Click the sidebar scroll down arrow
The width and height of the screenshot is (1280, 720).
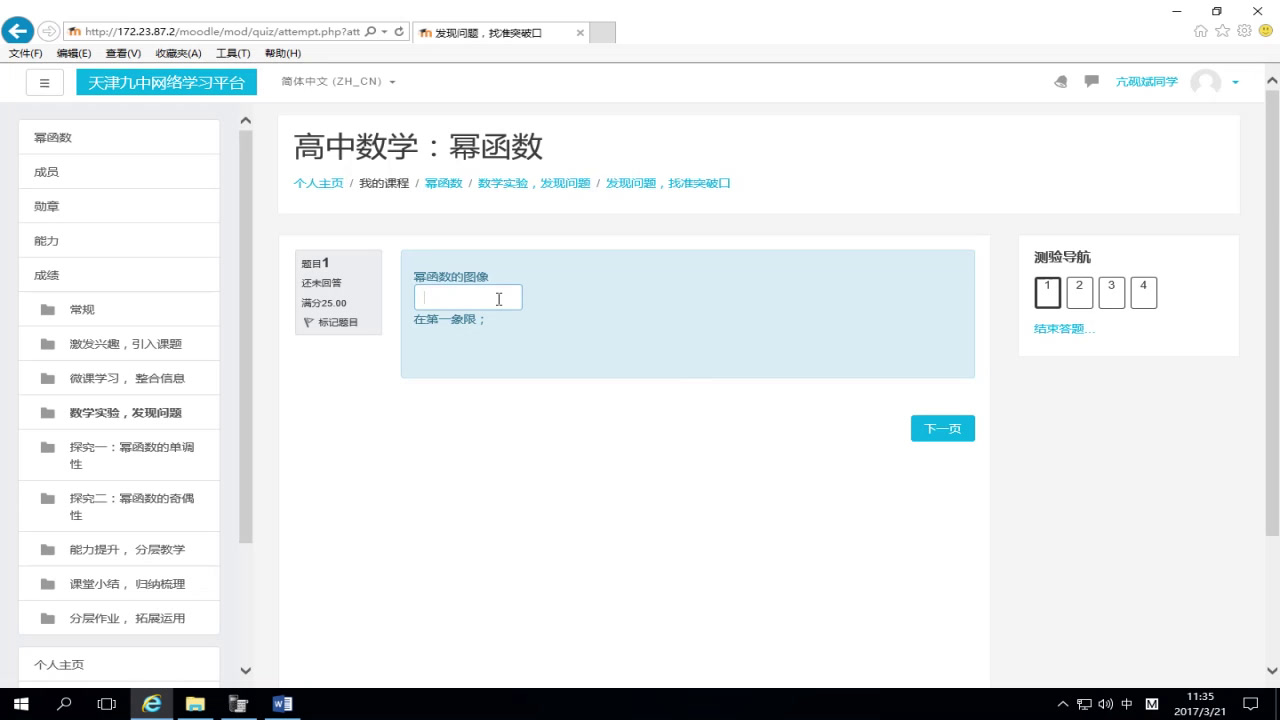coord(246,671)
